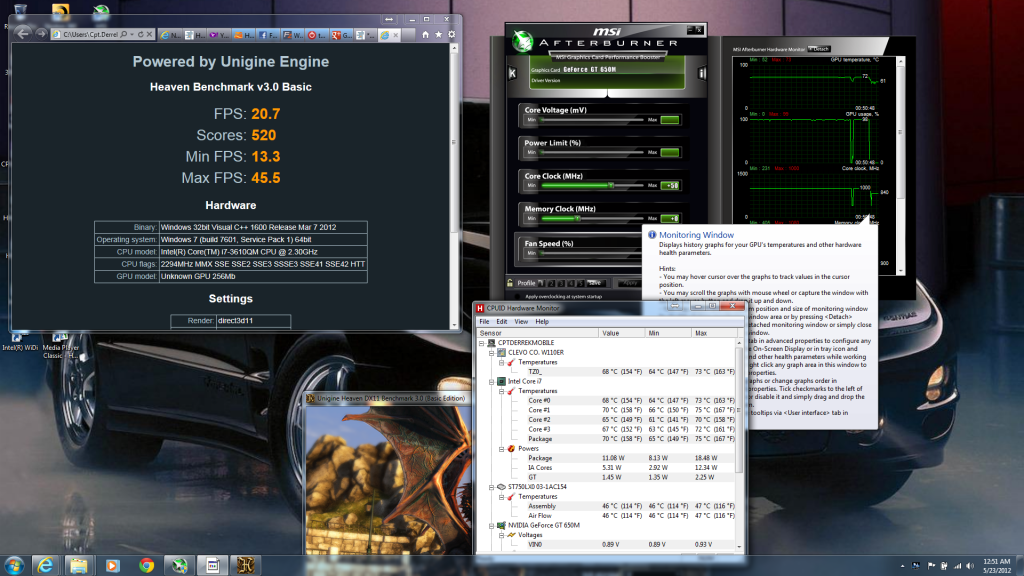Open address bar autocomplete dropdown

132,34
